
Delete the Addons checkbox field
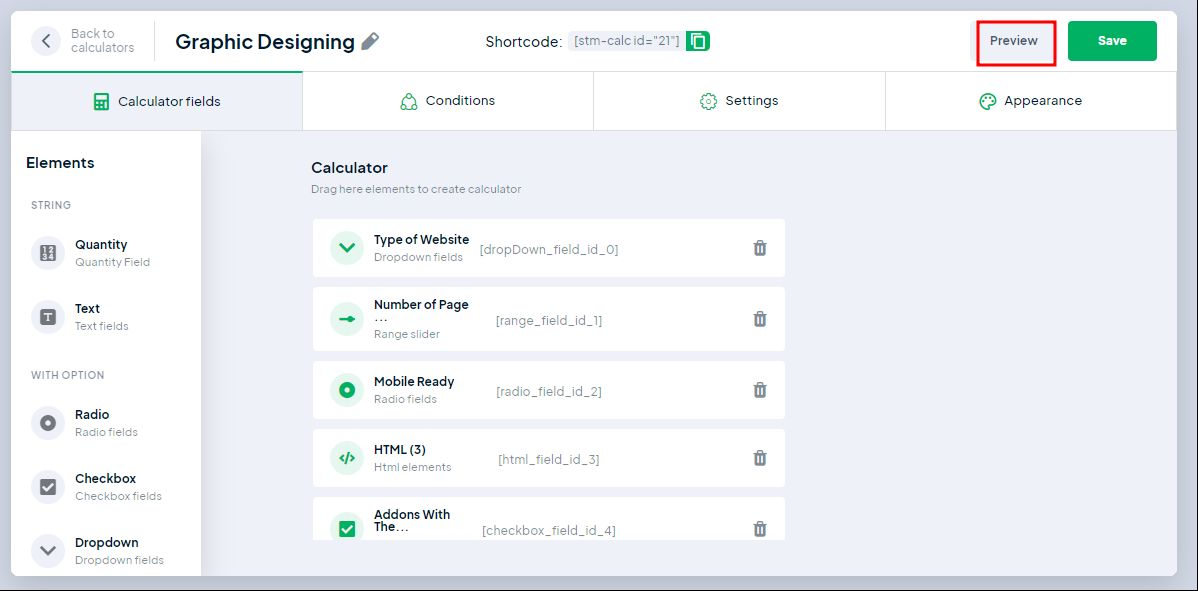[759, 529]
